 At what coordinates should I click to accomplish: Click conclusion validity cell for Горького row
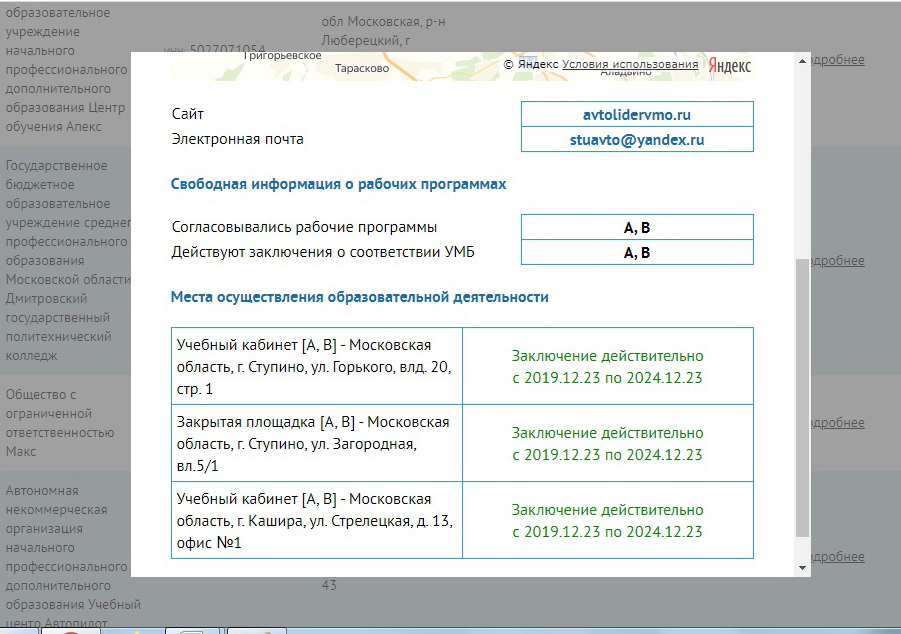607,366
